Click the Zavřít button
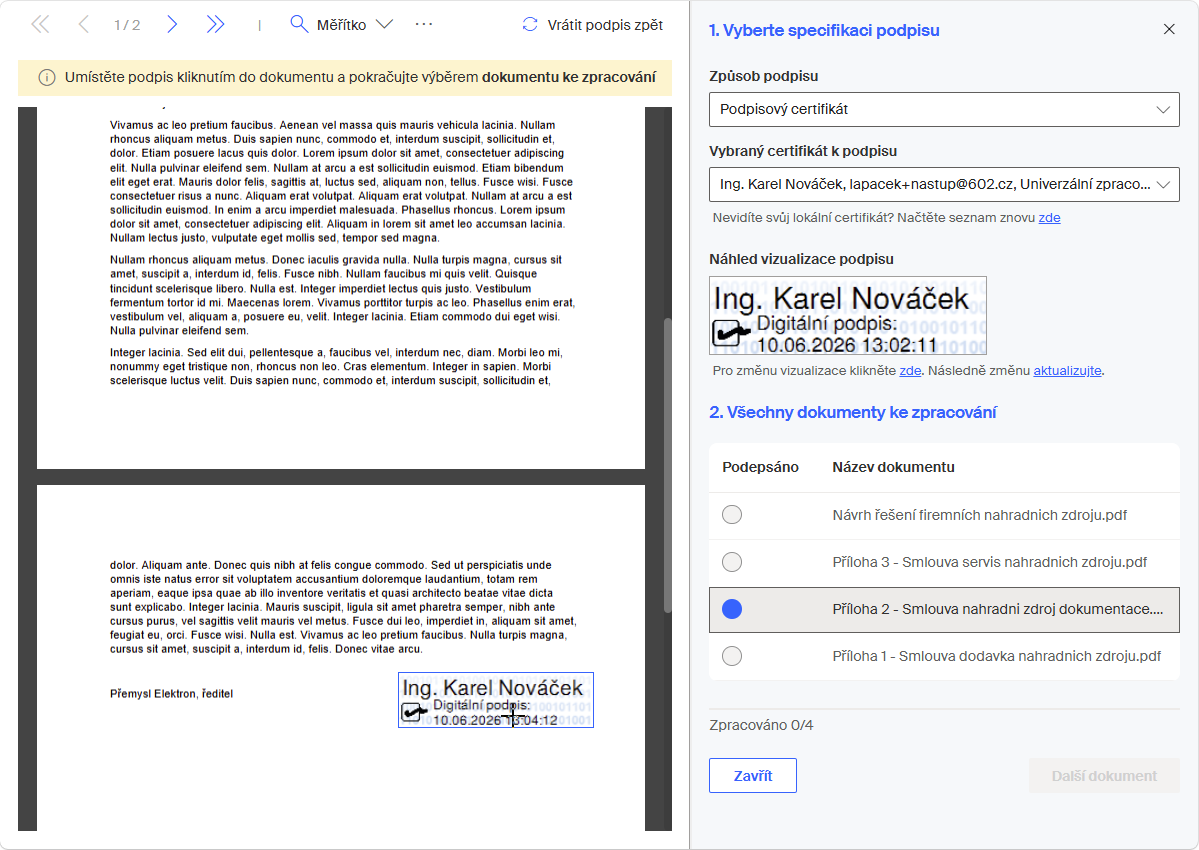This screenshot has width=1199, height=850. 752,775
